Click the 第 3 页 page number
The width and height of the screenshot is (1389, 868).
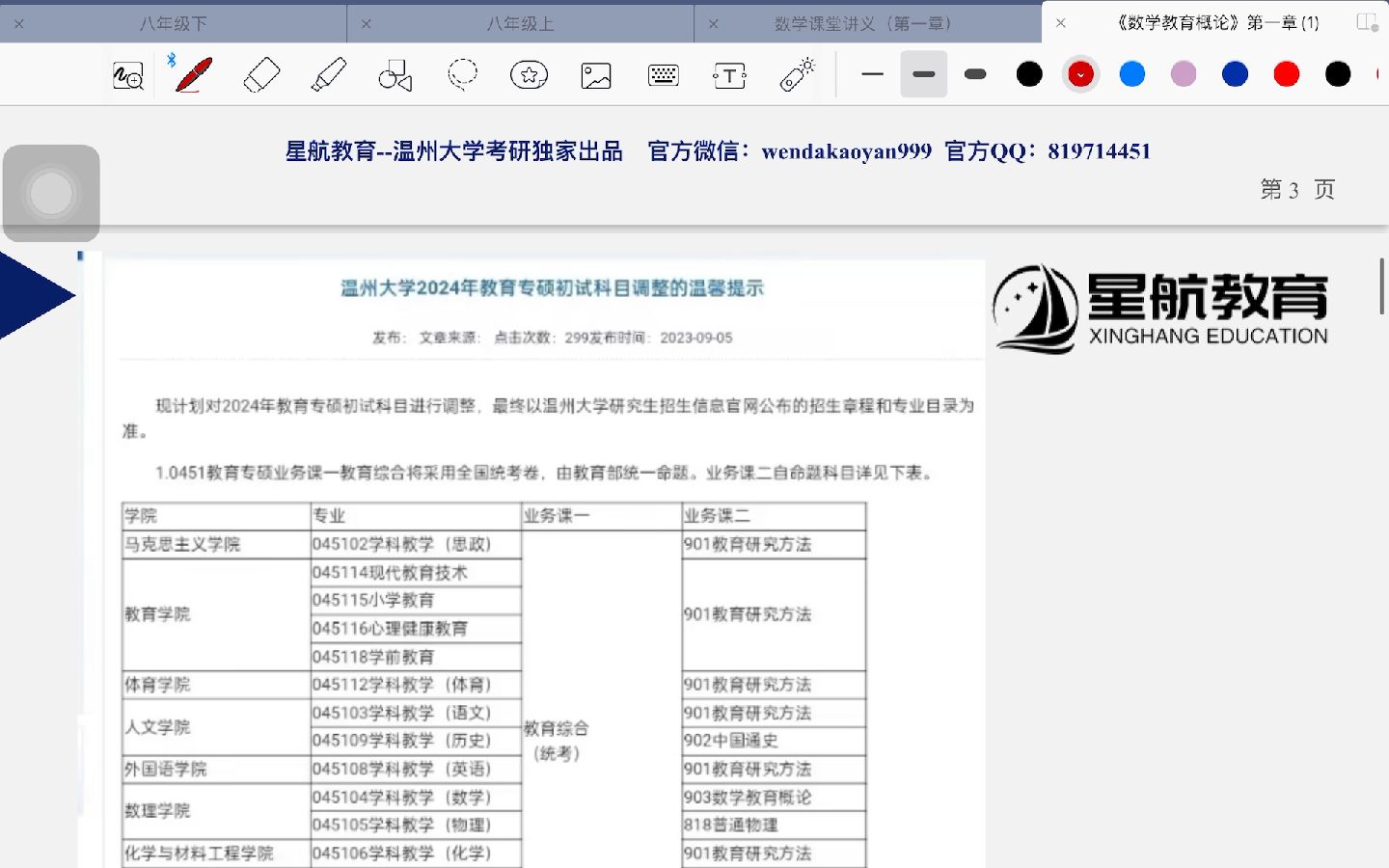(1297, 189)
